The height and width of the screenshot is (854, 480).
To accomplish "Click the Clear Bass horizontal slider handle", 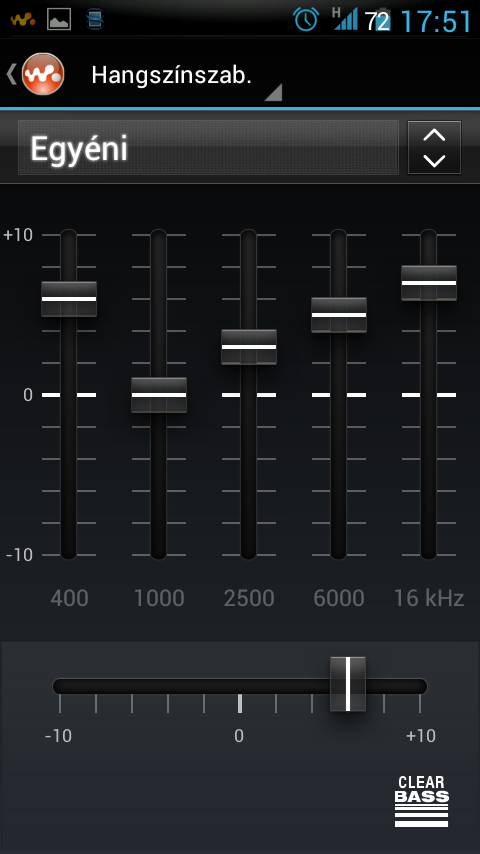I will tap(348, 684).
